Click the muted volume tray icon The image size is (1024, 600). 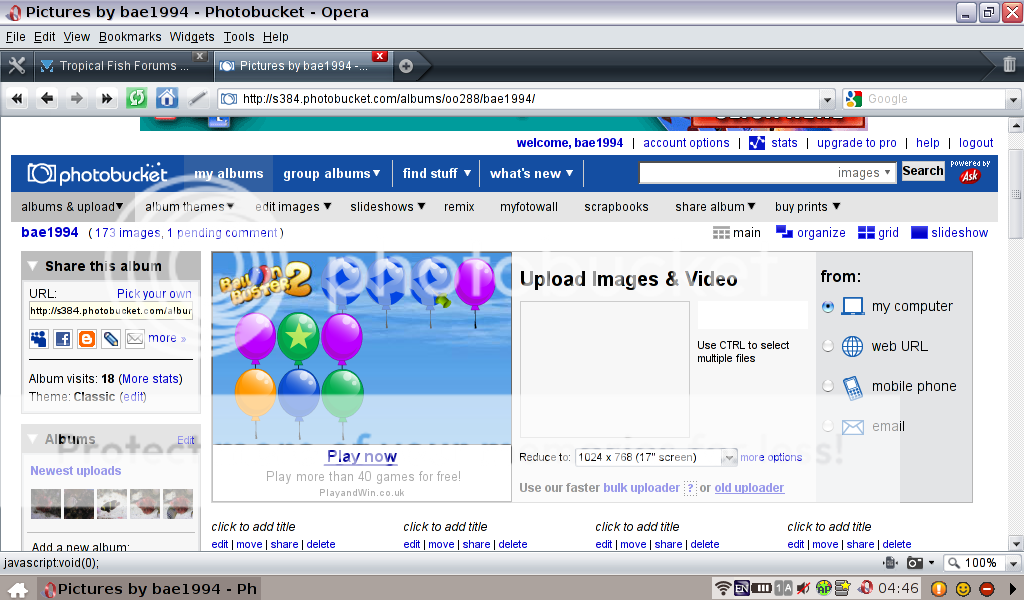(803, 589)
